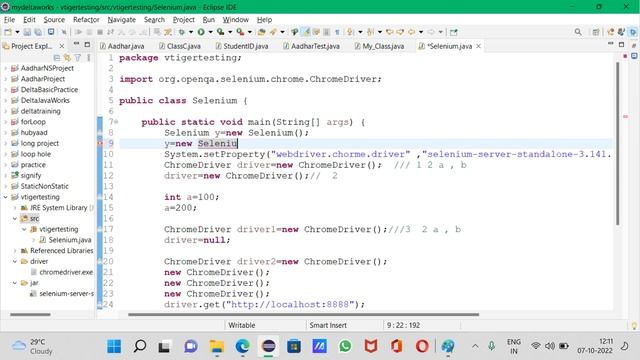This screenshot has height=360, width=640.
Task: Select the StaticNonStatic project
Action: (44, 187)
